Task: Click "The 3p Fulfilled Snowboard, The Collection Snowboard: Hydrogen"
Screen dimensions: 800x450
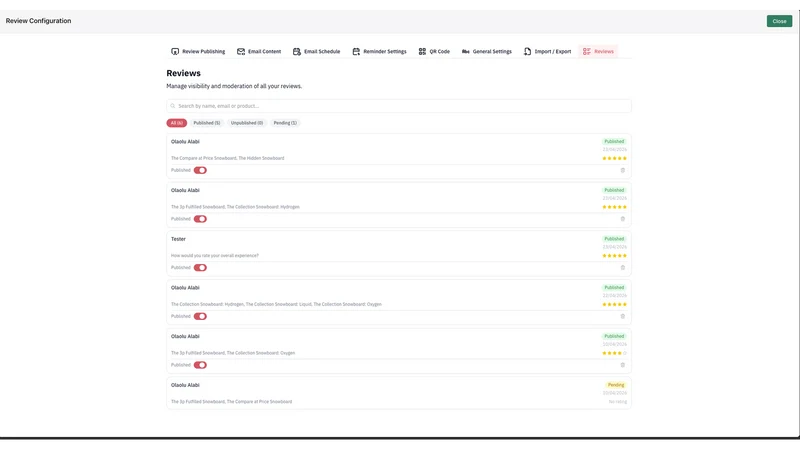Action: (235, 207)
